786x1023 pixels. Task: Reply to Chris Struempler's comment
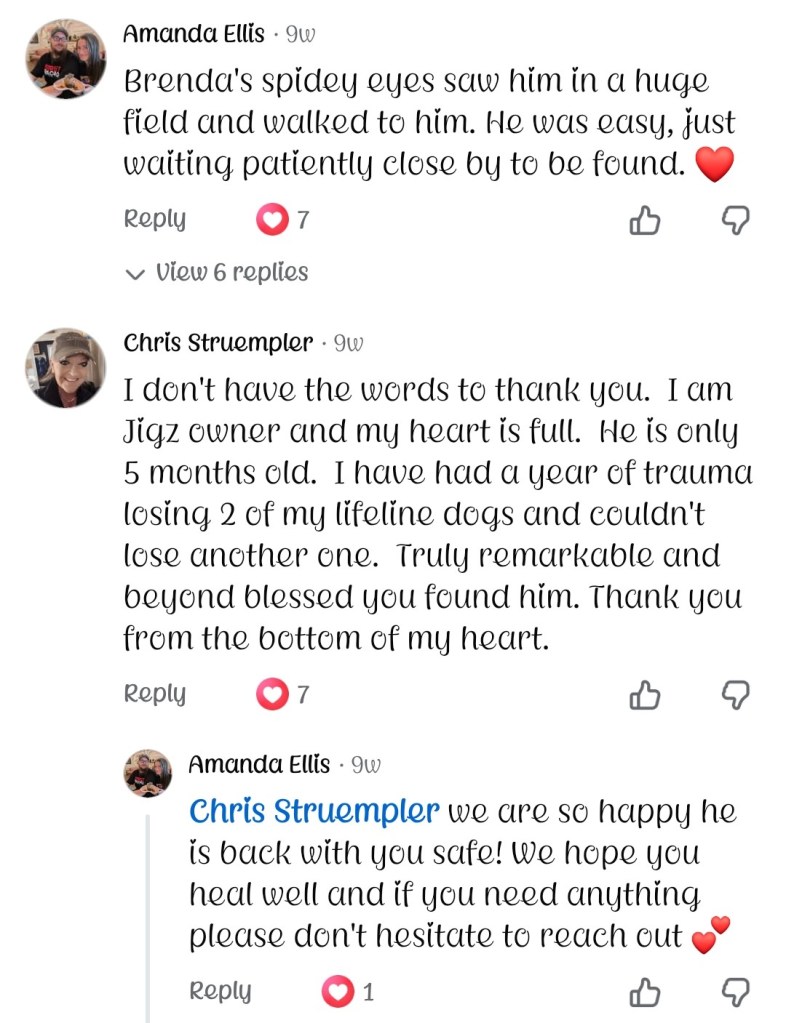(155, 693)
